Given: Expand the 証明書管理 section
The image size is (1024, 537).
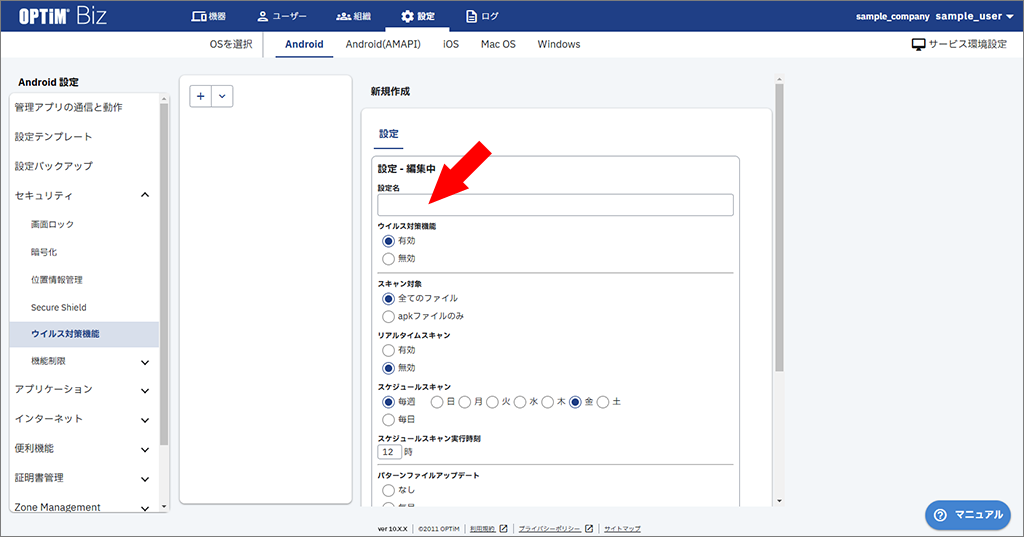Looking at the screenshot, I should [145, 479].
